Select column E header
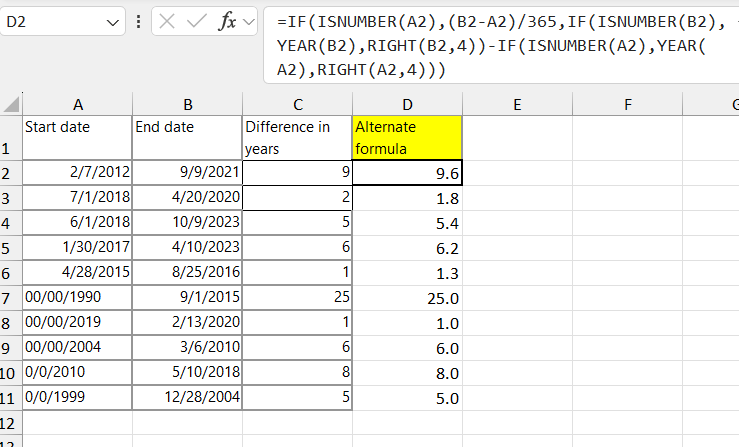 [517, 104]
